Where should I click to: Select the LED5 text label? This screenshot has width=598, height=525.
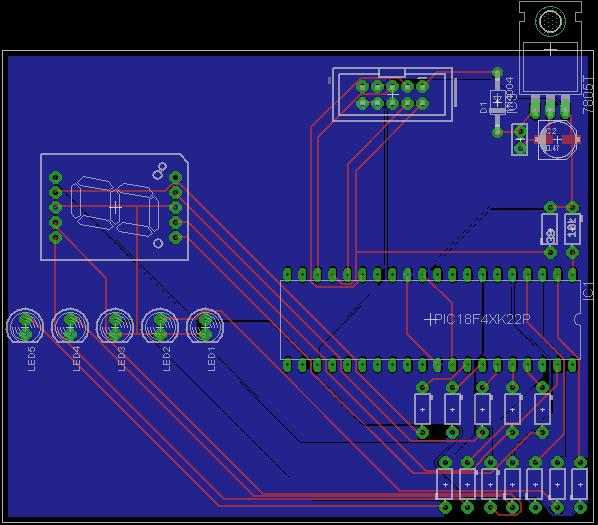pyautogui.click(x=32, y=359)
